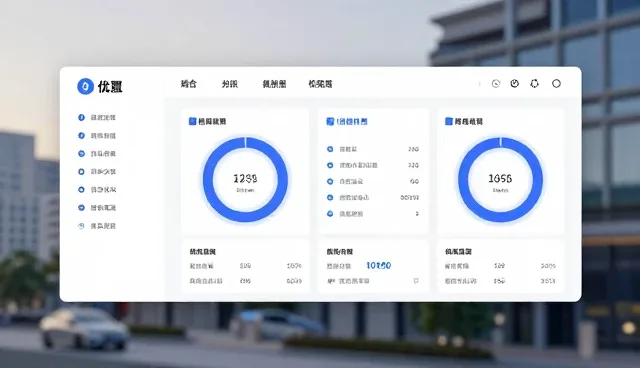Select the first sidebar menu item icon
This screenshot has width=640, height=368.
tap(81, 117)
